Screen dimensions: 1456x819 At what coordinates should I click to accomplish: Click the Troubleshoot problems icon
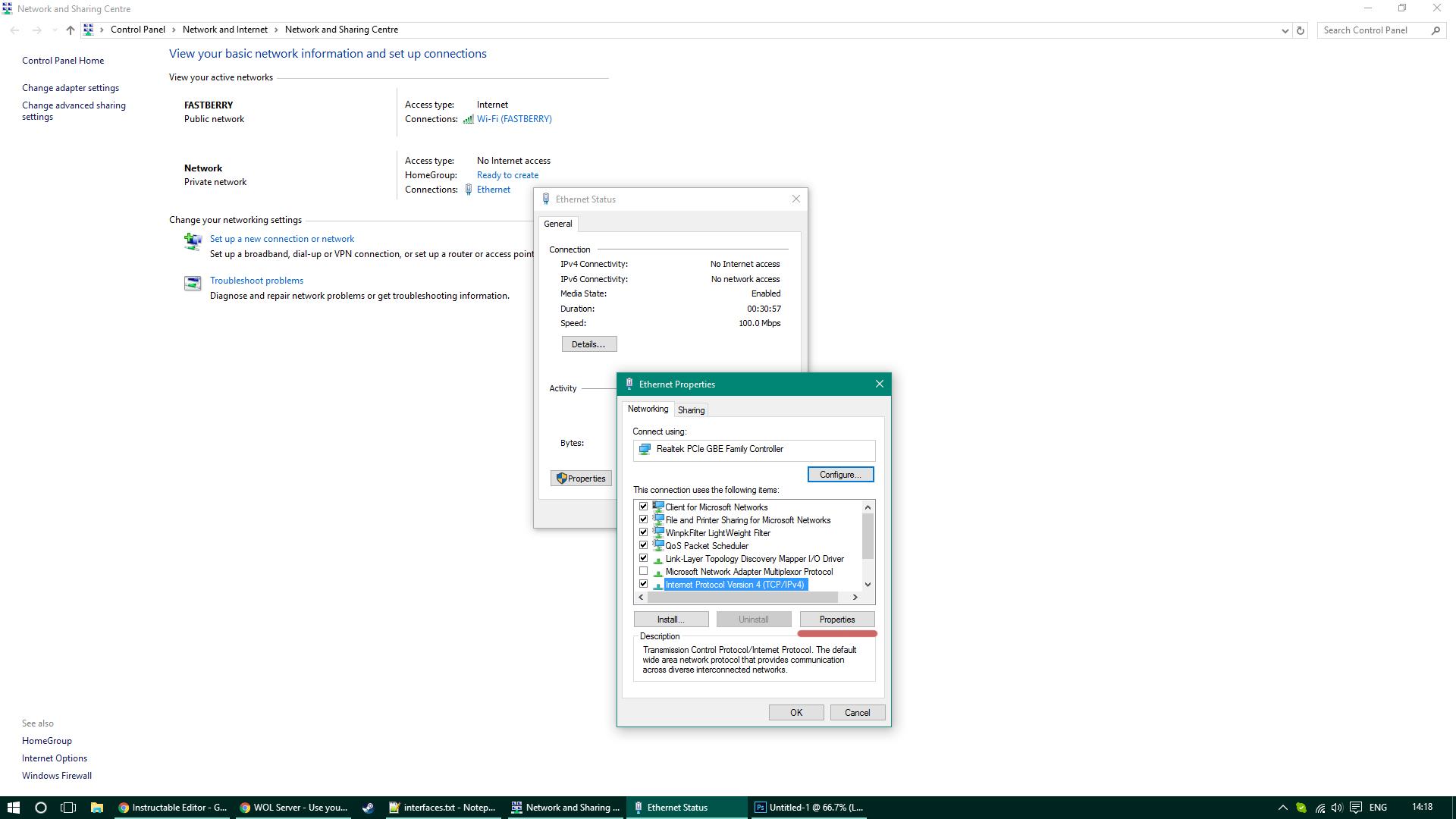pos(193,283)
